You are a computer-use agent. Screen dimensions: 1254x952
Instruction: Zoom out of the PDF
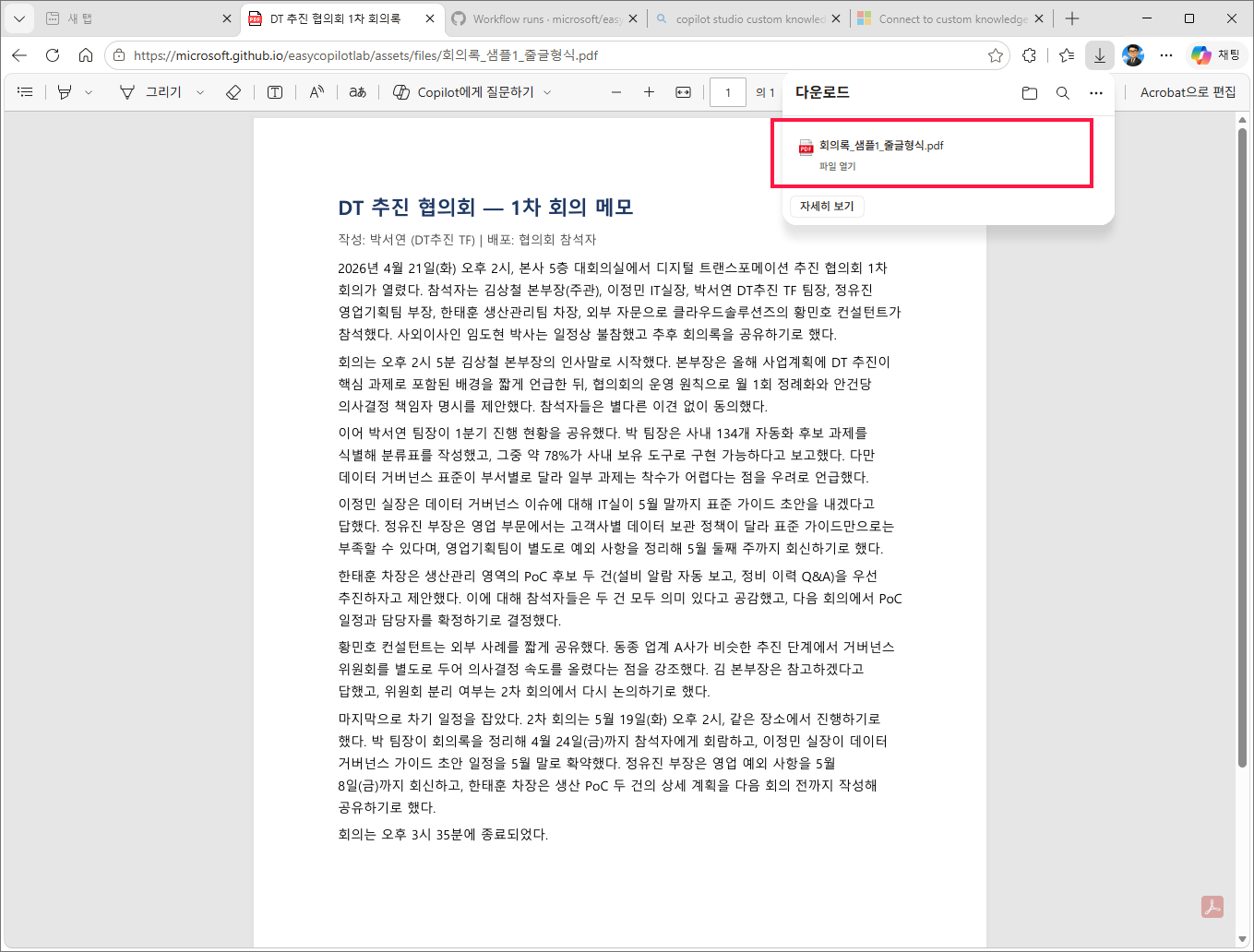[616, 92]
